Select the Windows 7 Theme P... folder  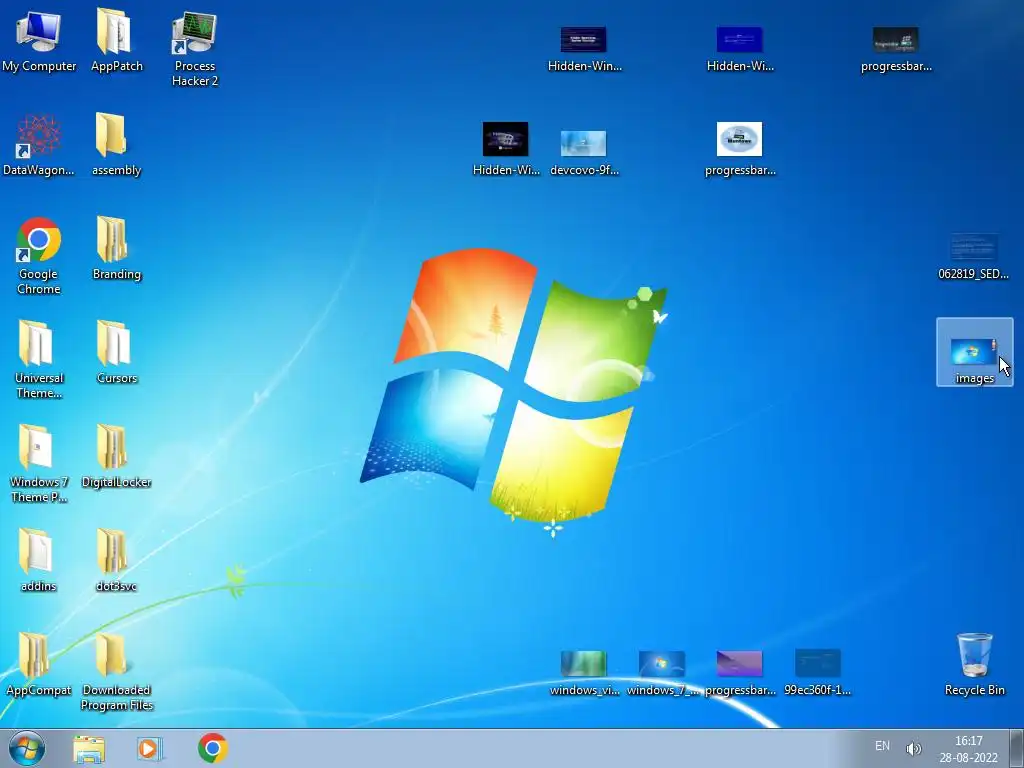(39, 464)
